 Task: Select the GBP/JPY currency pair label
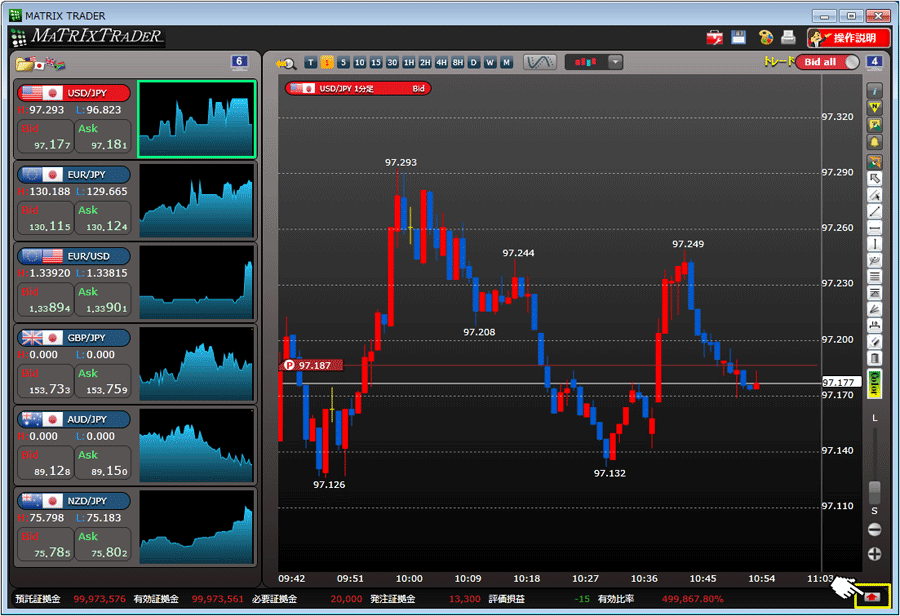pos(73,338)
